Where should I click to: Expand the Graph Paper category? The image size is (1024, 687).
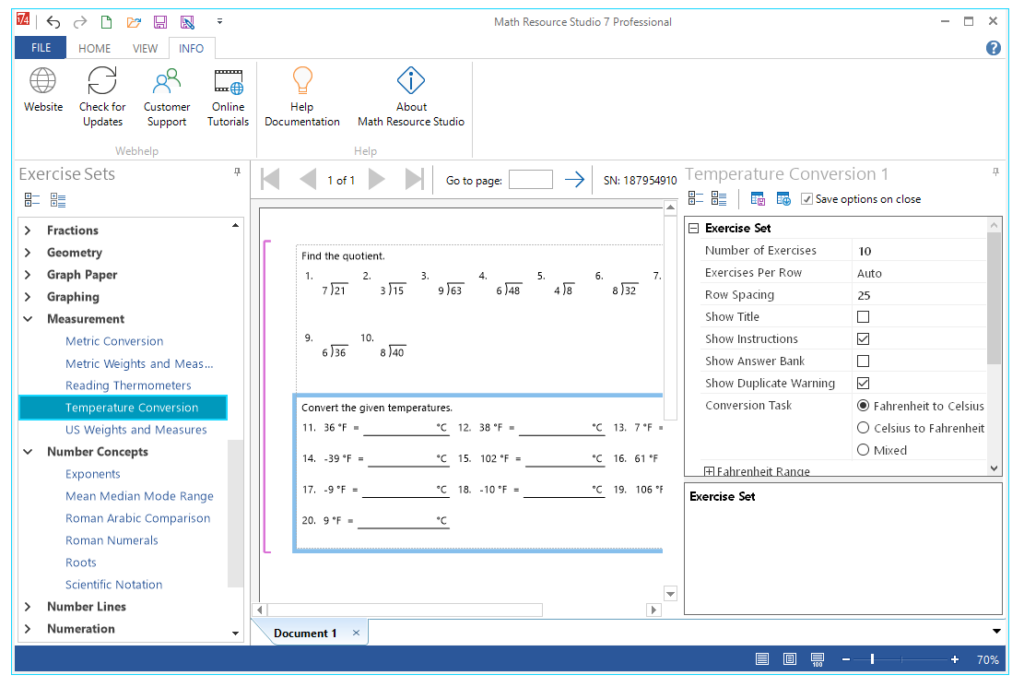[27, 275]
